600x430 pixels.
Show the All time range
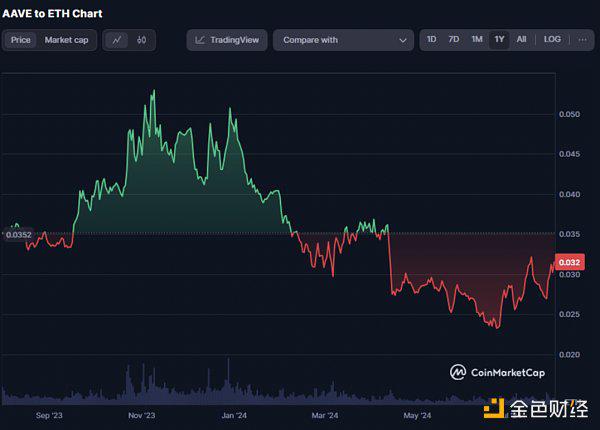[x=521, y=40]
